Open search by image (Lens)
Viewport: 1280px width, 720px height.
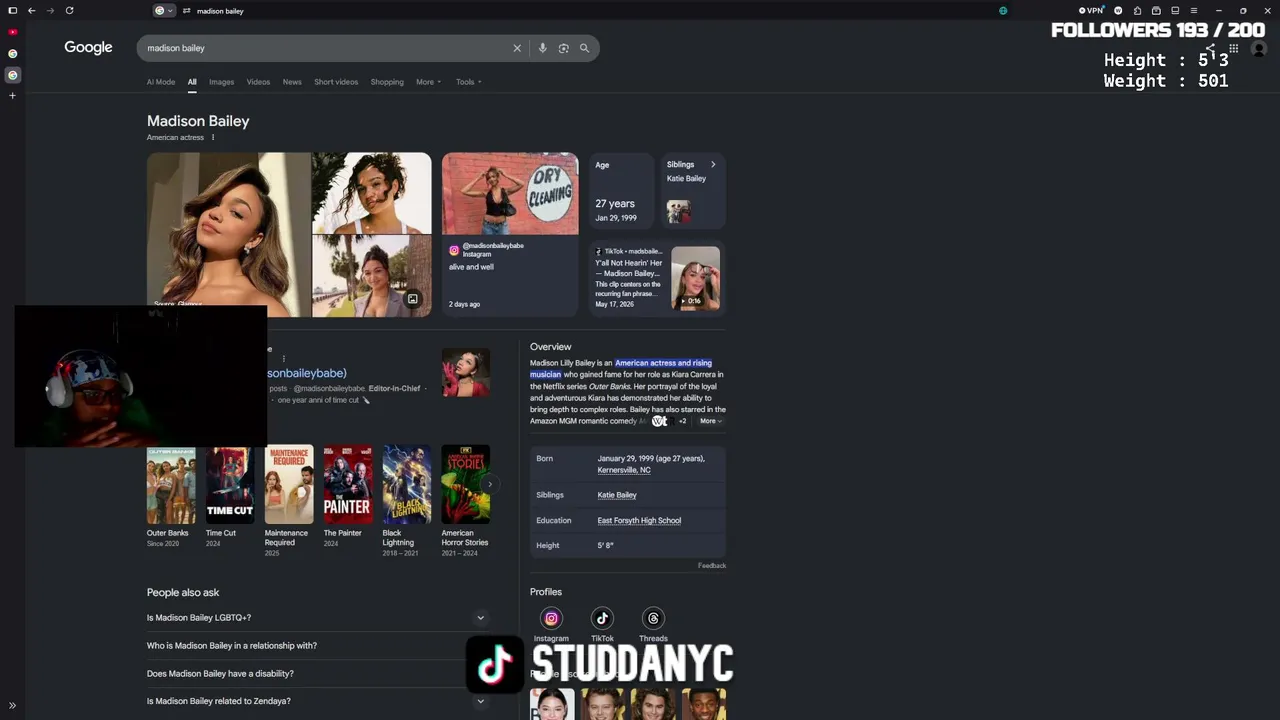[563, 48]
